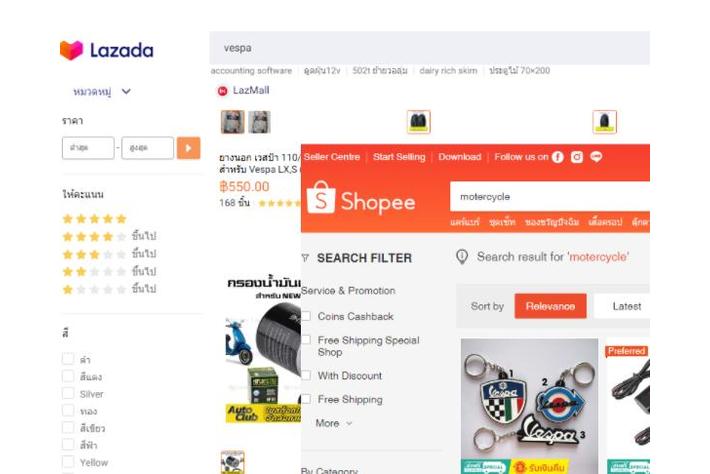Filter by four stars and up rating
The image size is (710, 474).
[109, 236]
